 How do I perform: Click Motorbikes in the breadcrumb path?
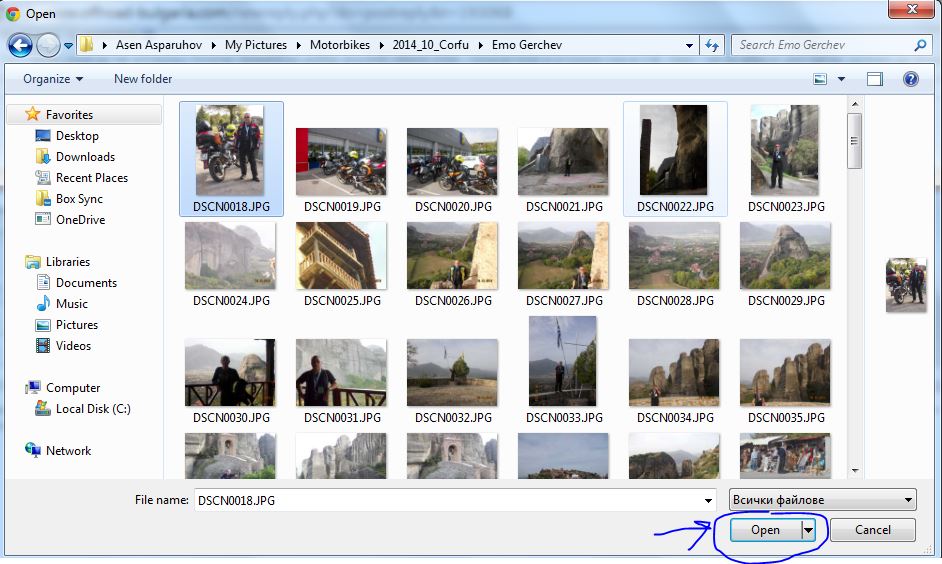(x=340, y=45)
